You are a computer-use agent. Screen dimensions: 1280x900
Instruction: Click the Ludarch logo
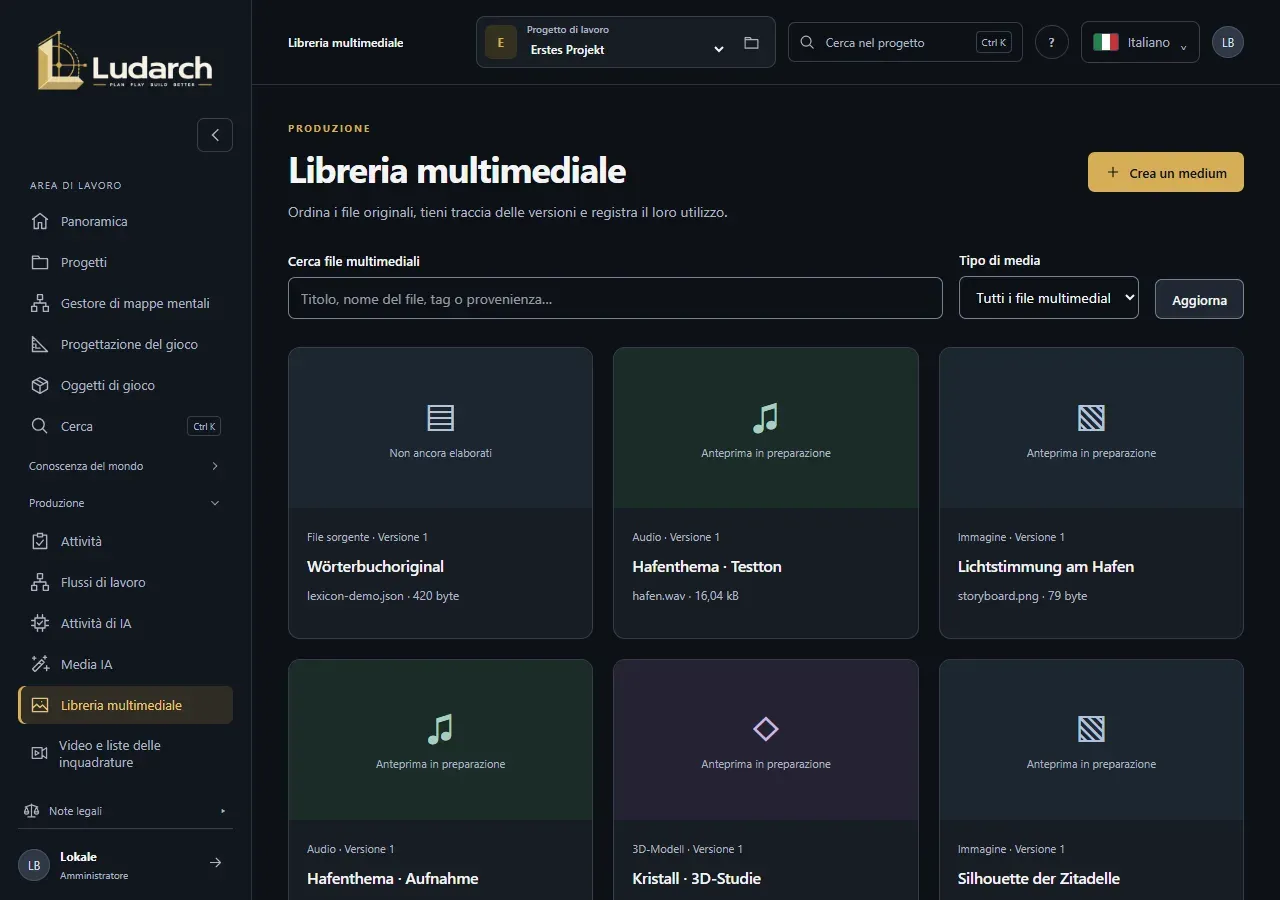tap(125, 60)
